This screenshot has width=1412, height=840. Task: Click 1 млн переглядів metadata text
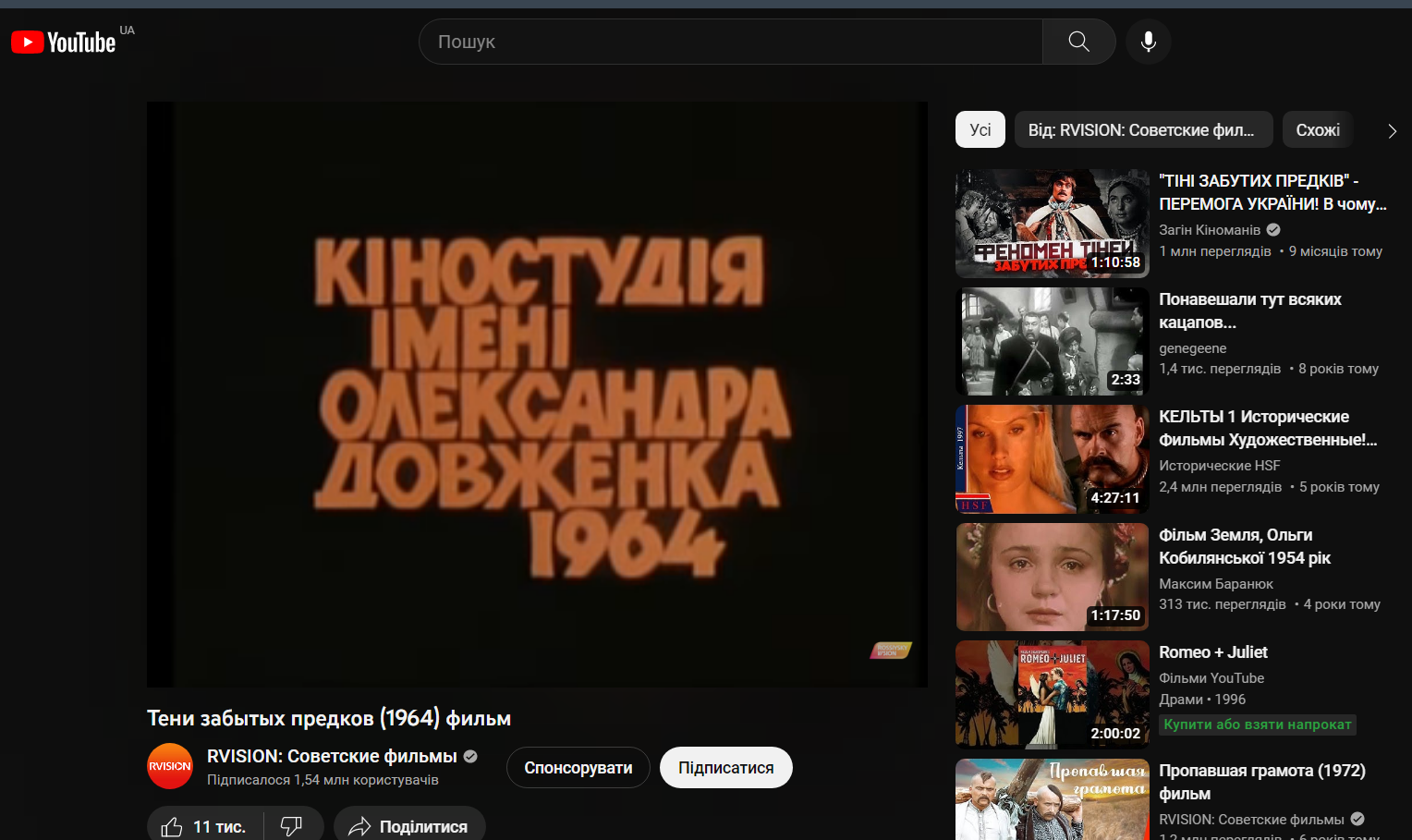(1215, 251)
